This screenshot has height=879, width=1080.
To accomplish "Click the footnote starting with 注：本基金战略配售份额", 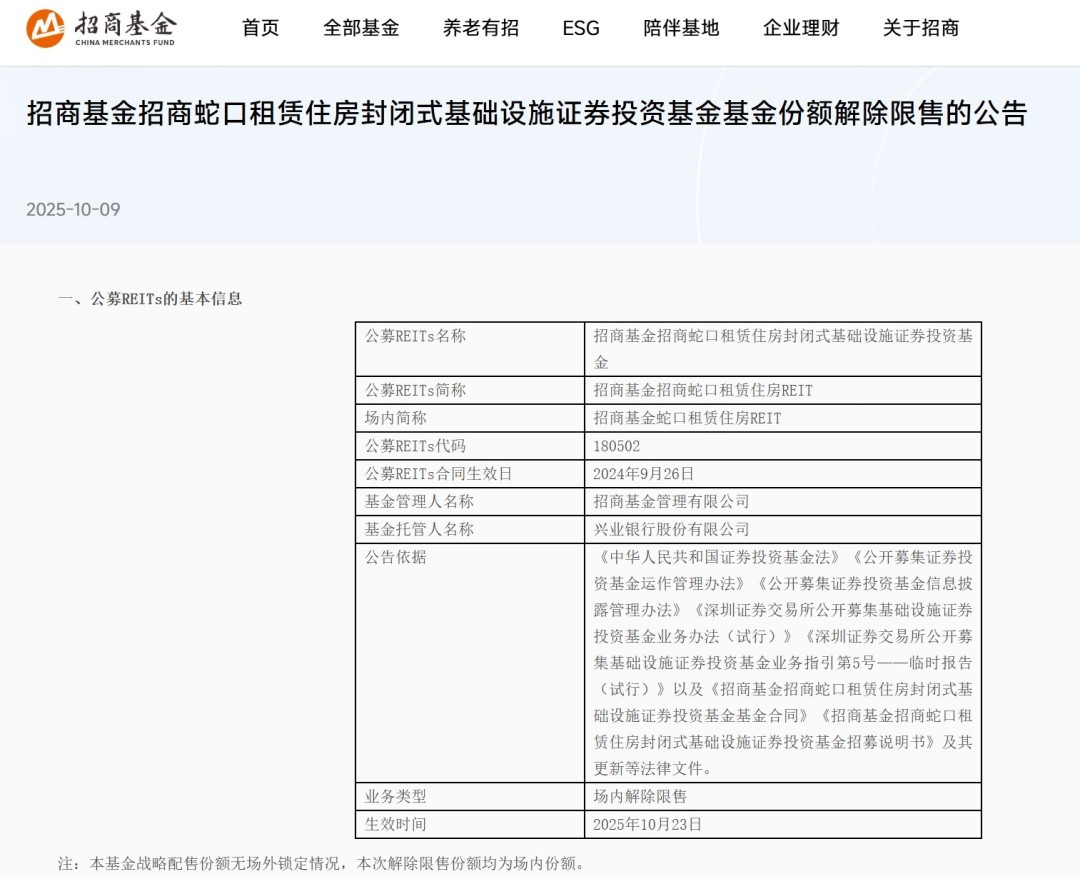I will pos(321,864).
